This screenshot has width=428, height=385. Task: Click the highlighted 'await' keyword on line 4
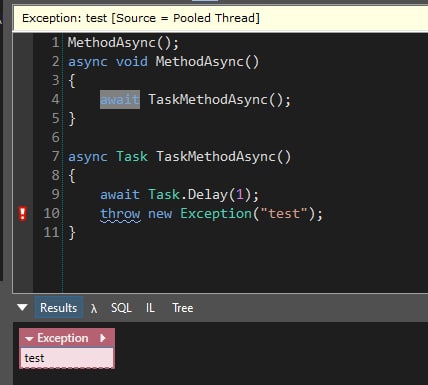click(120, 99)
